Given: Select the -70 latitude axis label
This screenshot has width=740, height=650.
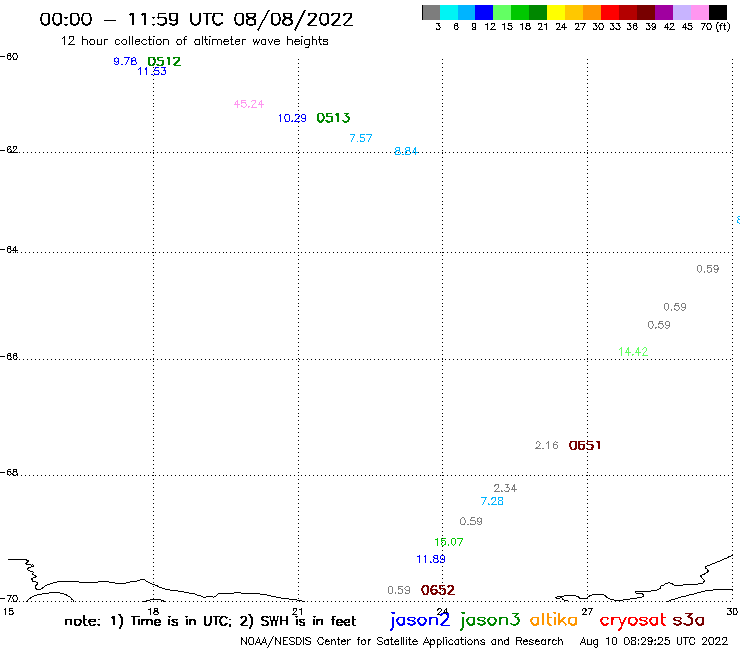Looking at the screenshot, I should click(x=9, y=599).
